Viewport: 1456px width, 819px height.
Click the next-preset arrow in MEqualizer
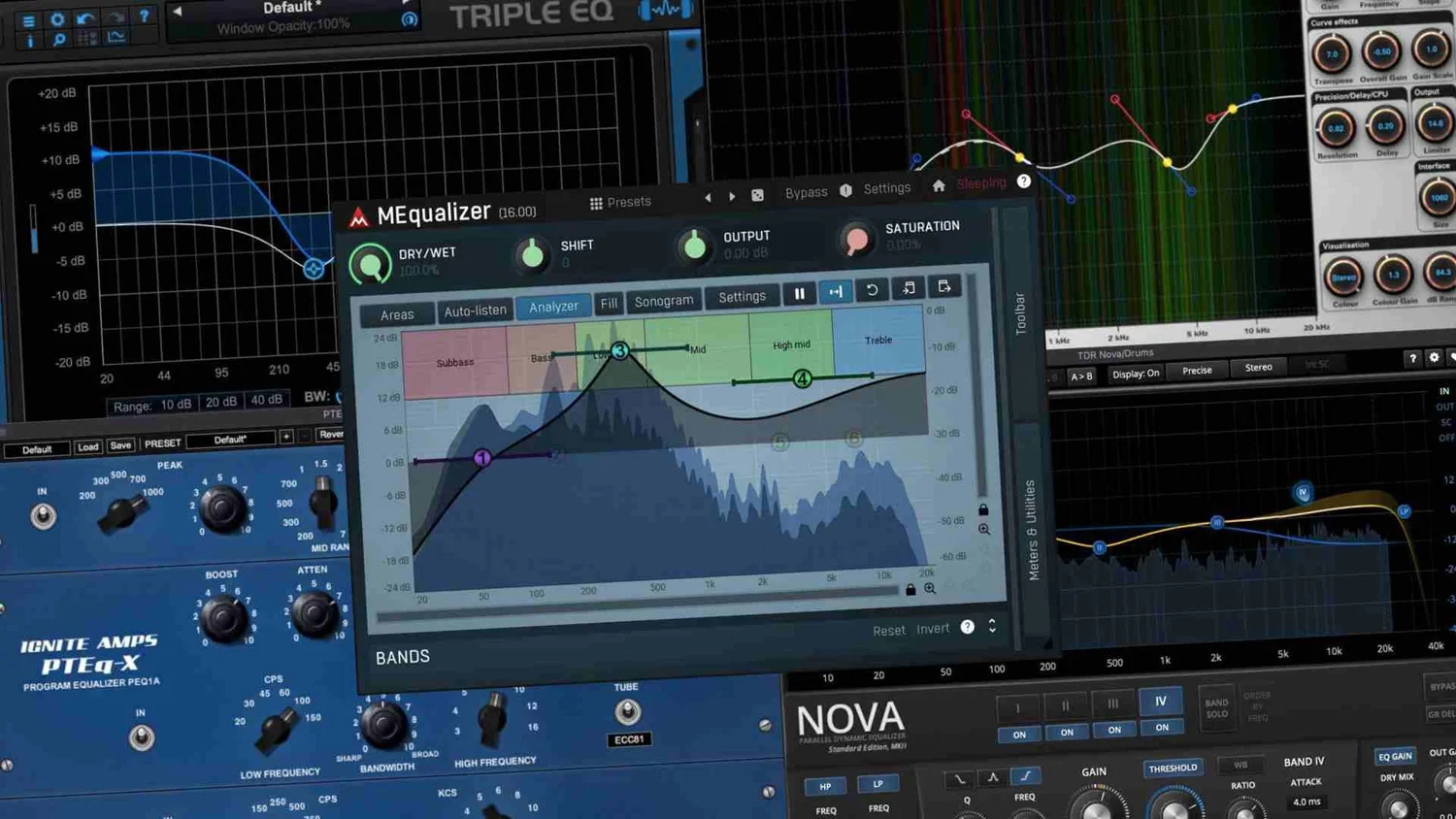[x=732, y=196]
